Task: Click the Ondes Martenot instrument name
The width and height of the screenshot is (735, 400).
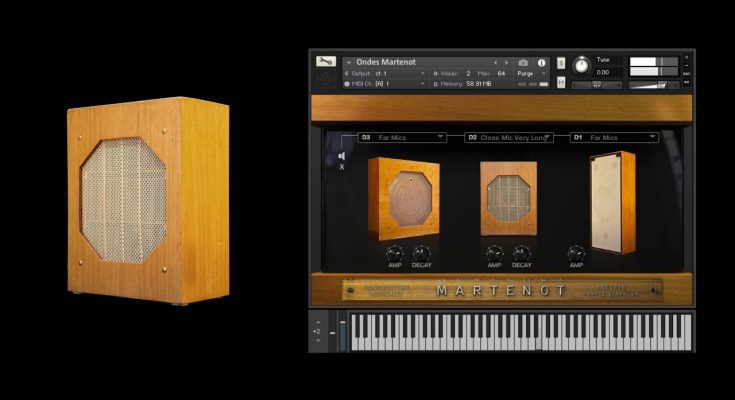Action: pyautogui.click(x=386, y=62)
